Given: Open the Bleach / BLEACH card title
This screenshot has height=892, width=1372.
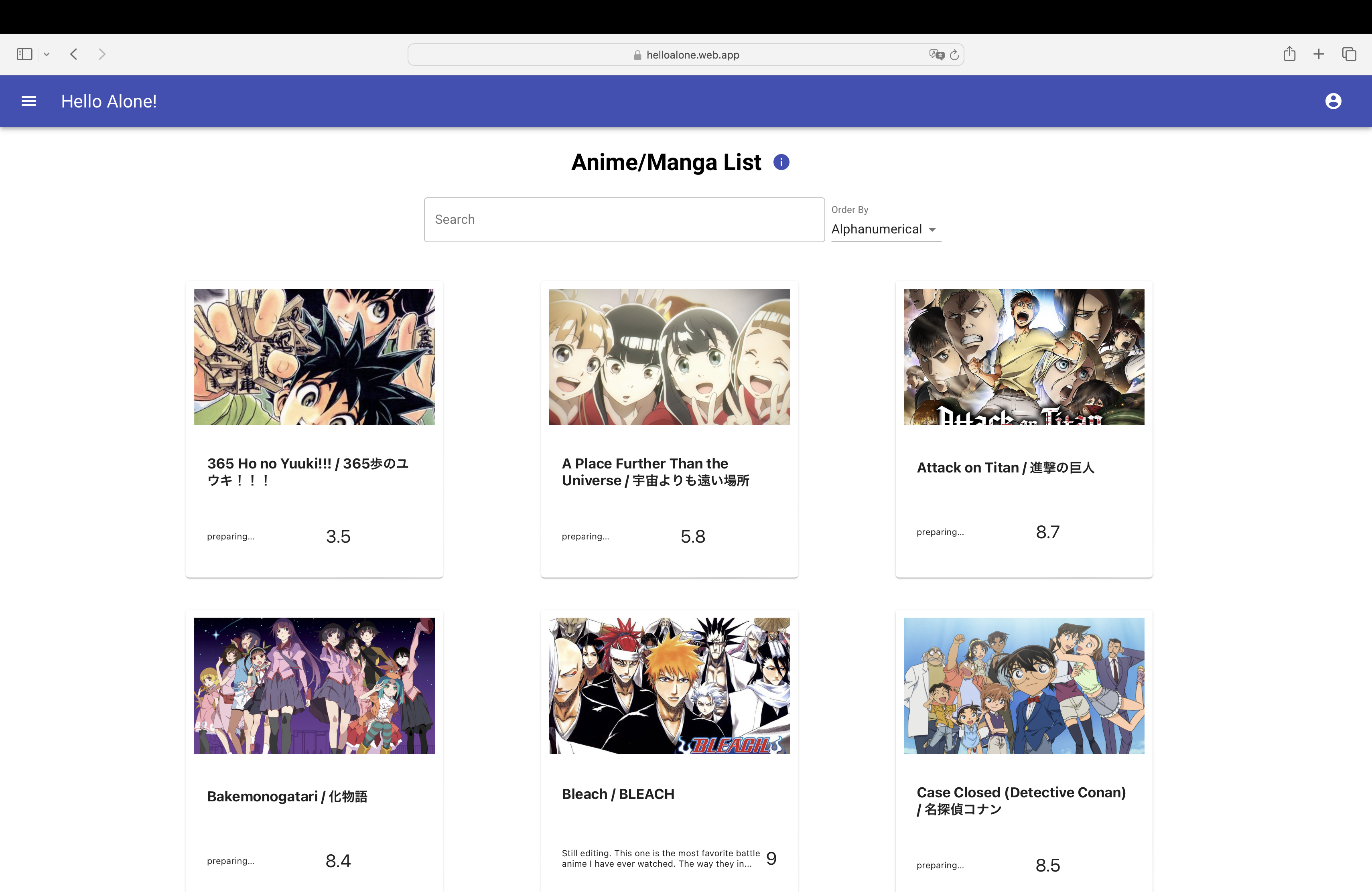Looking at the screenshot, I should click(x=618, y=794).
